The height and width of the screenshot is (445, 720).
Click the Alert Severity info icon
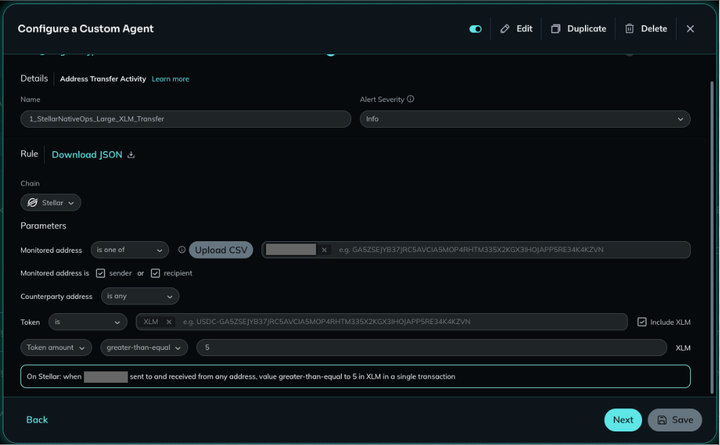click(411, 99)
